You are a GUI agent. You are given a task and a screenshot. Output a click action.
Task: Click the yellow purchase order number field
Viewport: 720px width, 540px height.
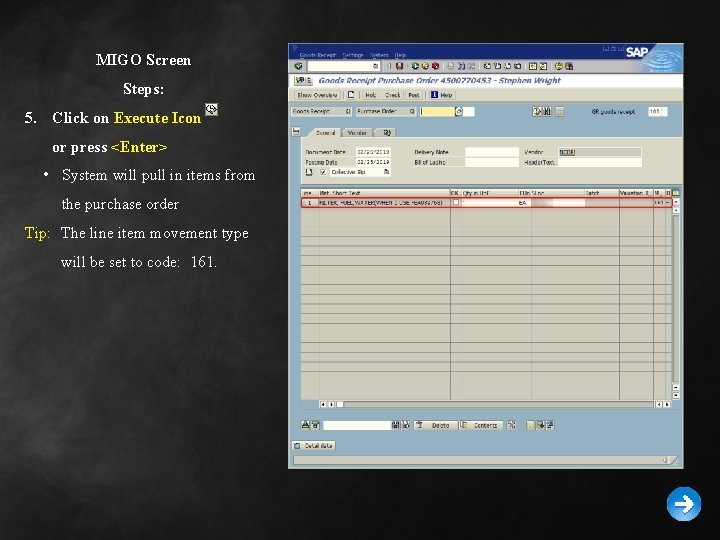coord(437,112)
